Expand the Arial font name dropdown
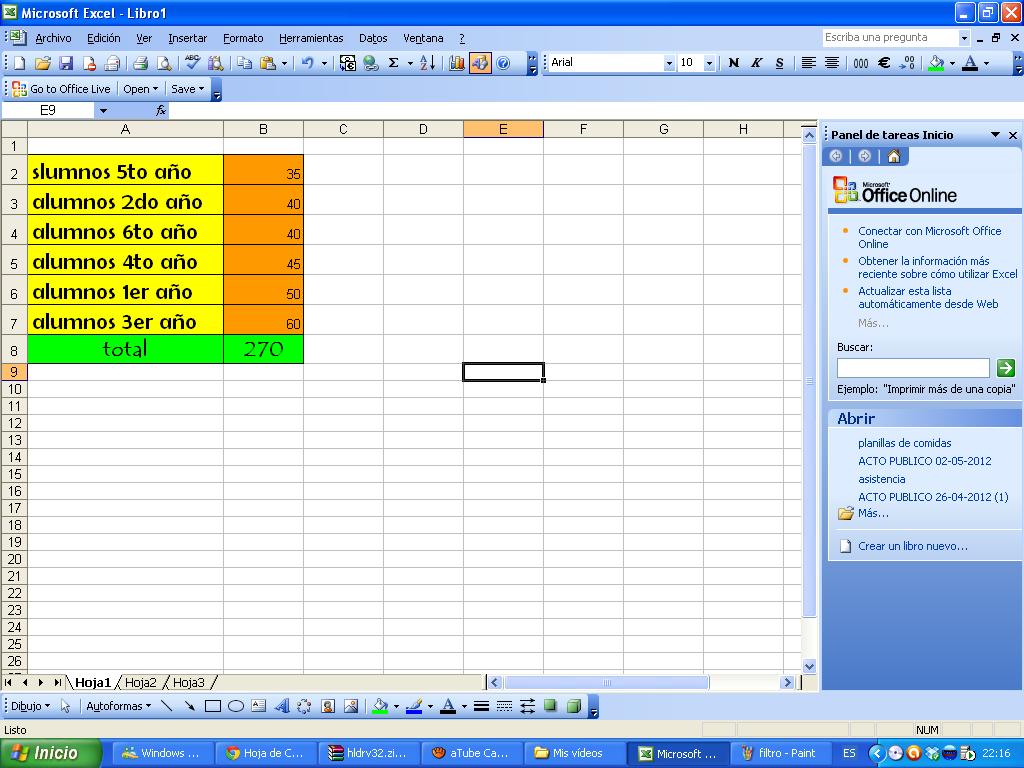The image size is (1024, 768). click(669, 63)
